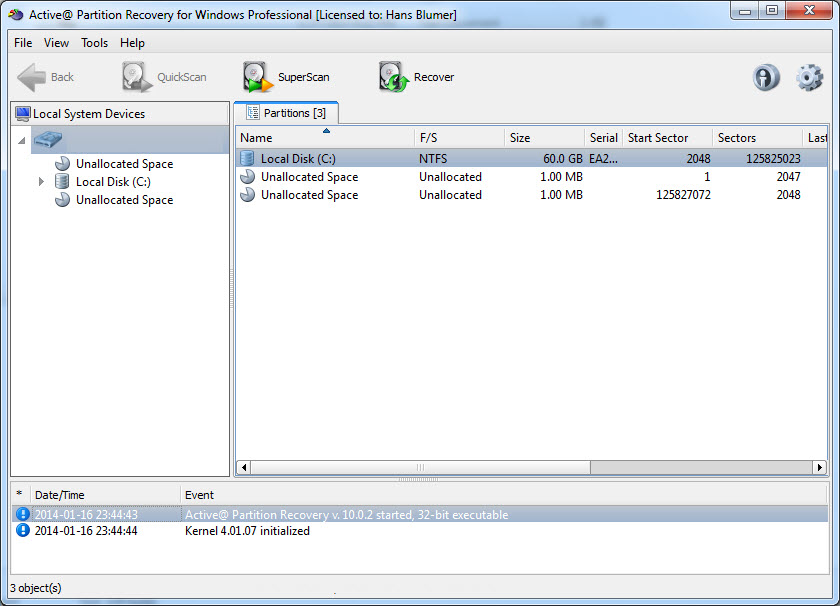Viewport: 840px width, 606px height.
Task: Click the Recover toolbar button
Action: [416, 77]
